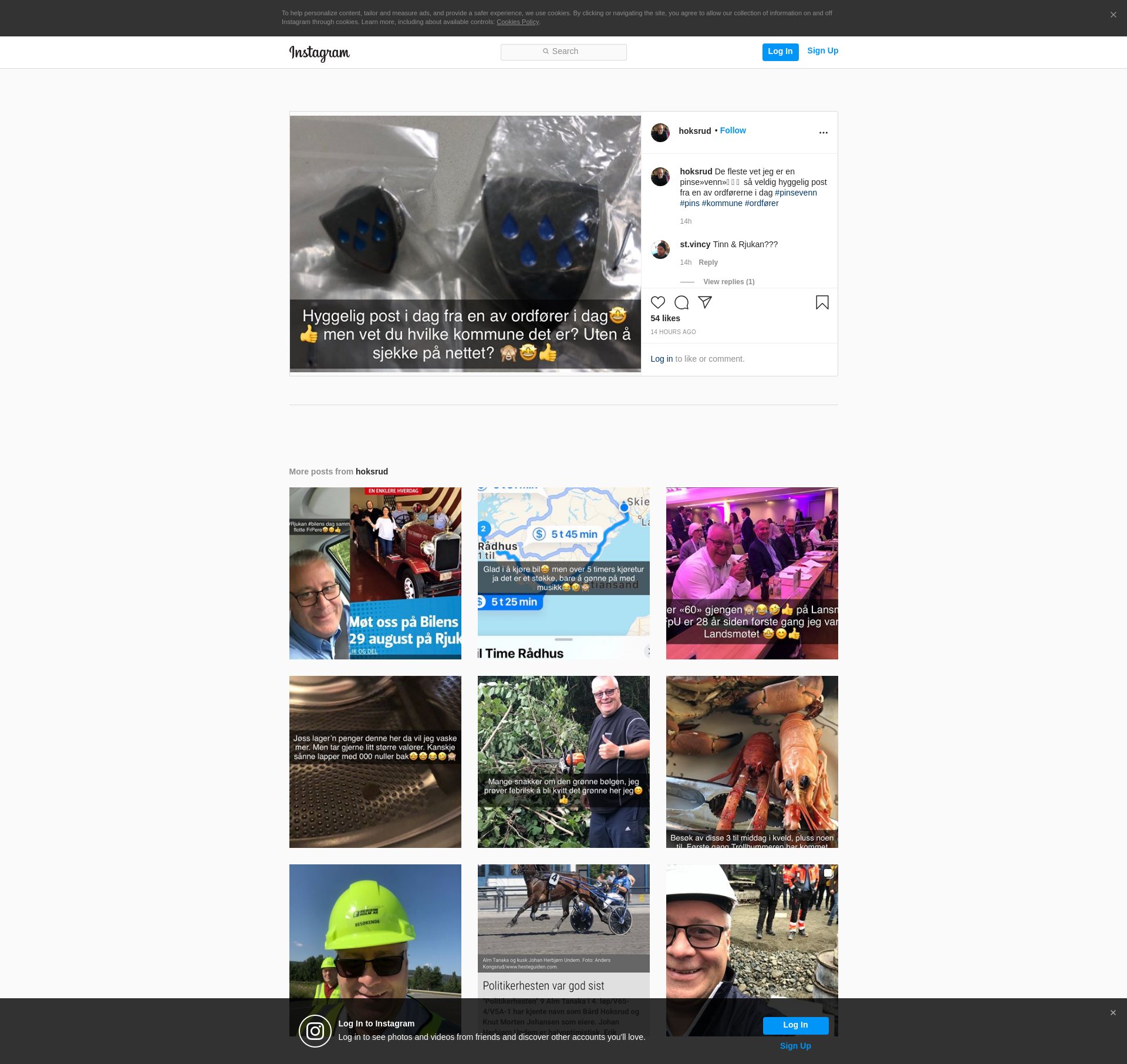Close the bottom Log In banner
The image size is (1127, 1064).
[x=1113, y=1013]
